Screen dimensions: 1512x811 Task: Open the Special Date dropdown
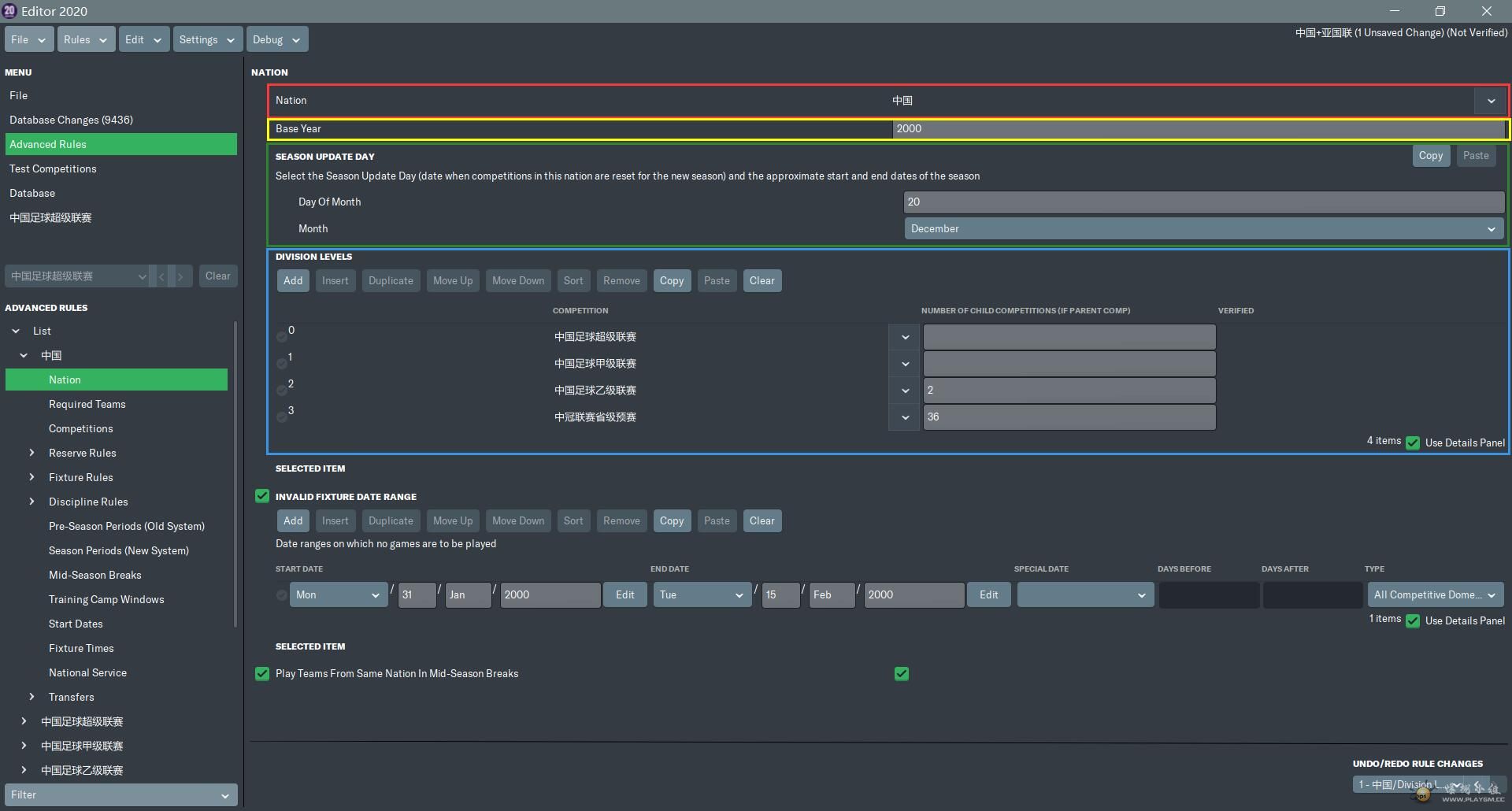coord(1085,595)
